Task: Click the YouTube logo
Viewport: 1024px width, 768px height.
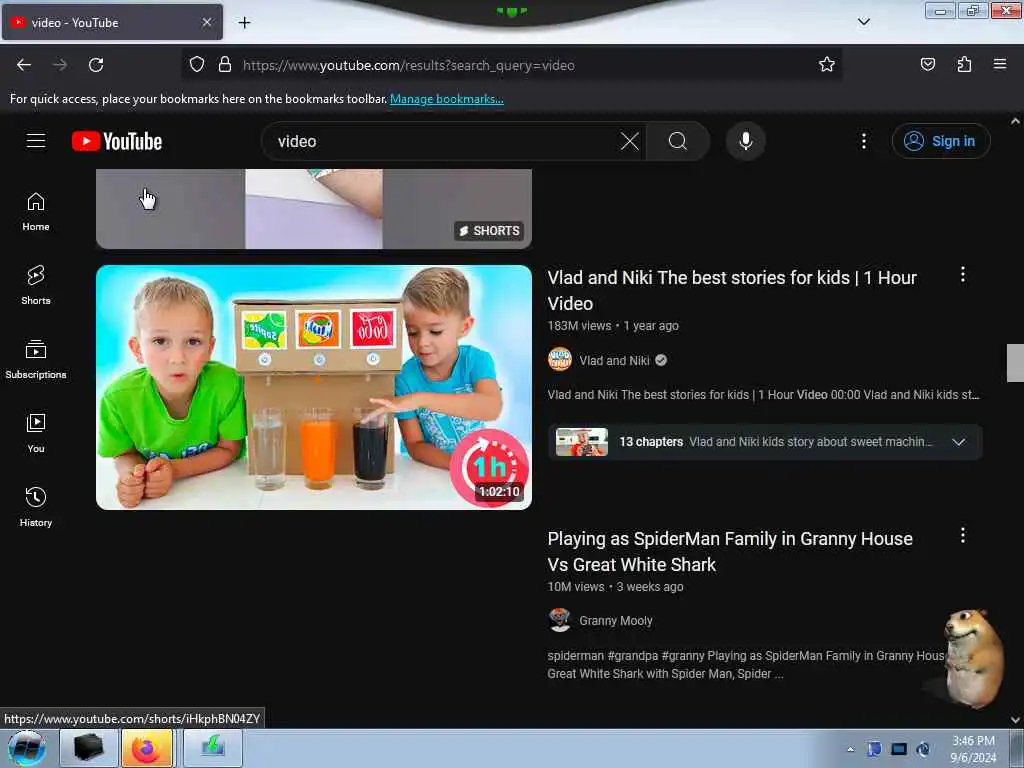Action: click(x=117, y=141)
